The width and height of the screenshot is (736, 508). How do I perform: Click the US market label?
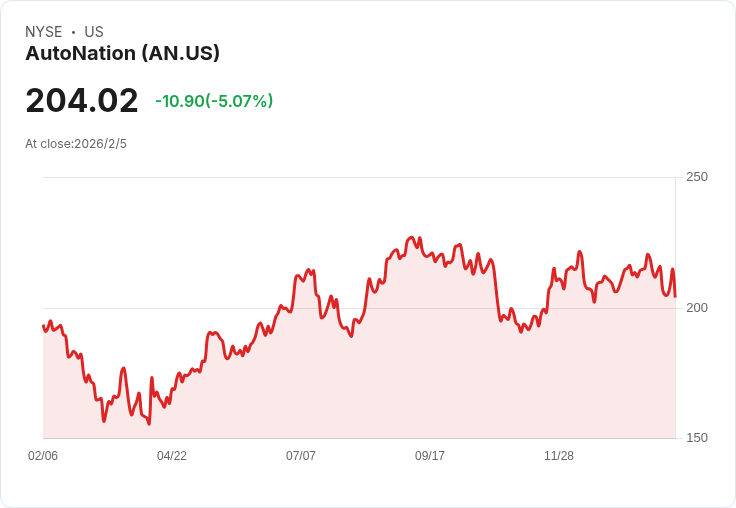94,32
